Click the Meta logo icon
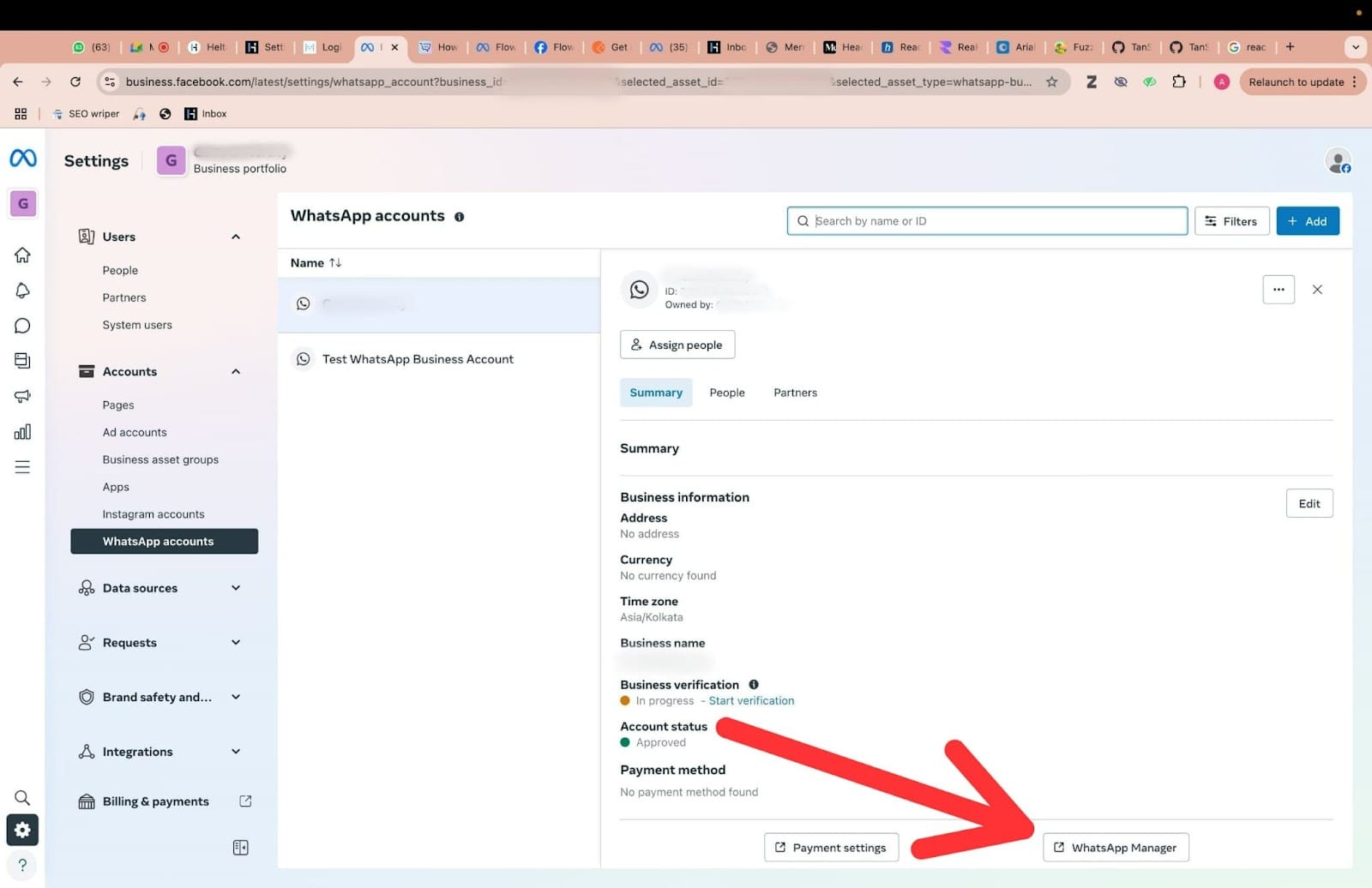The image size is (1372, 888). 23,159
